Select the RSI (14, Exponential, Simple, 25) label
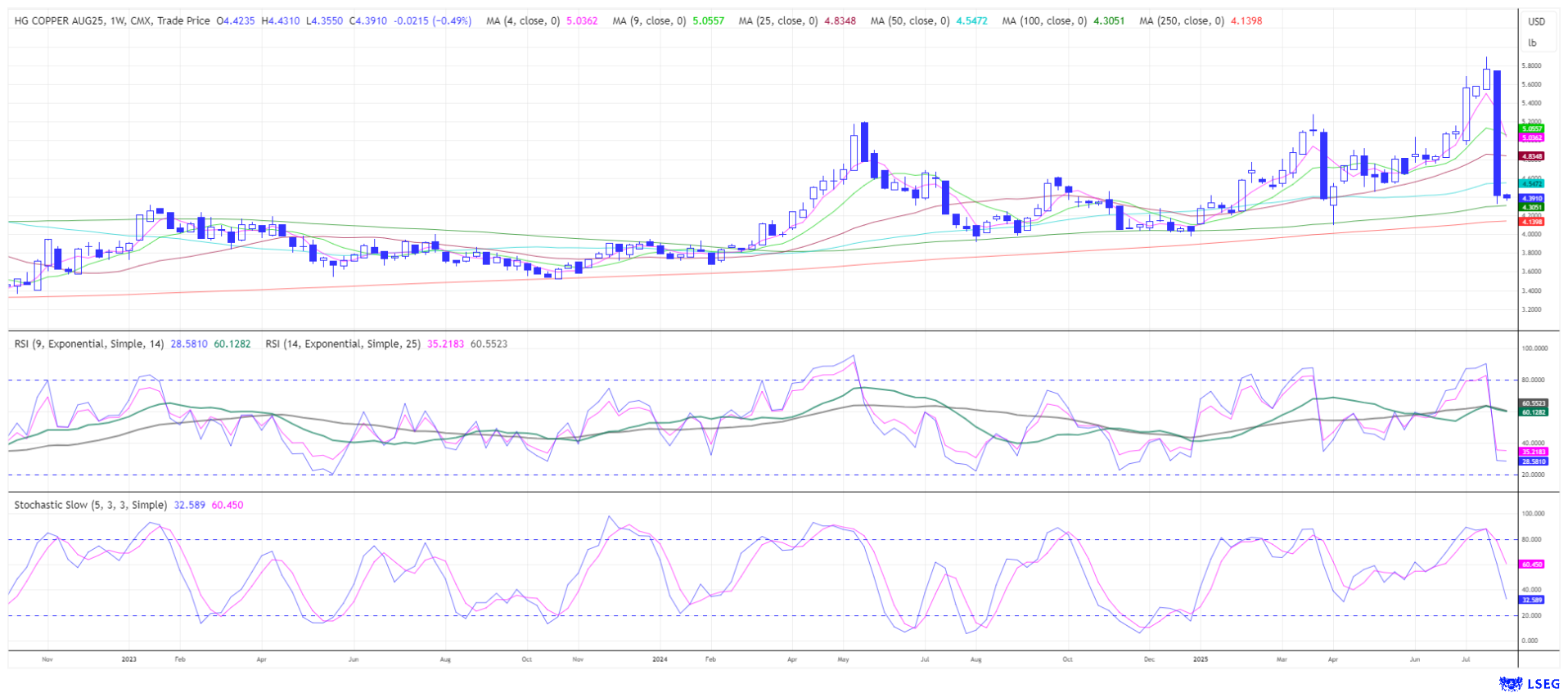This screenshot has width=1568, height=693. click(x=343, y=344)
